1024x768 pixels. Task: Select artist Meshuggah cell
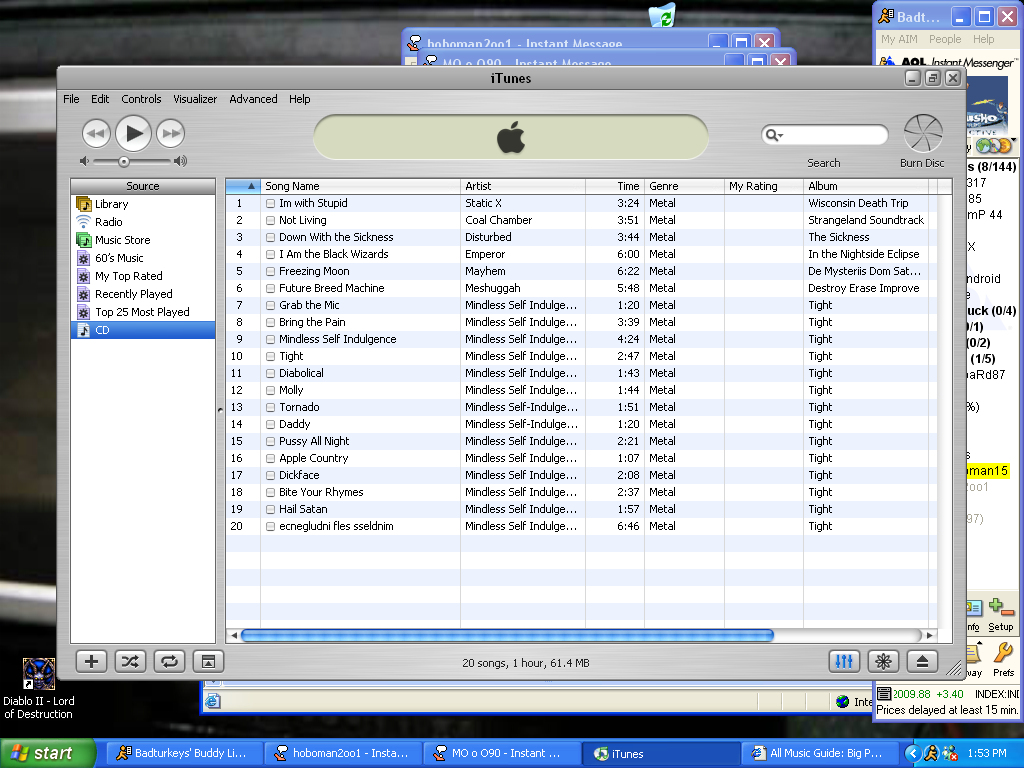click(493, 289)
